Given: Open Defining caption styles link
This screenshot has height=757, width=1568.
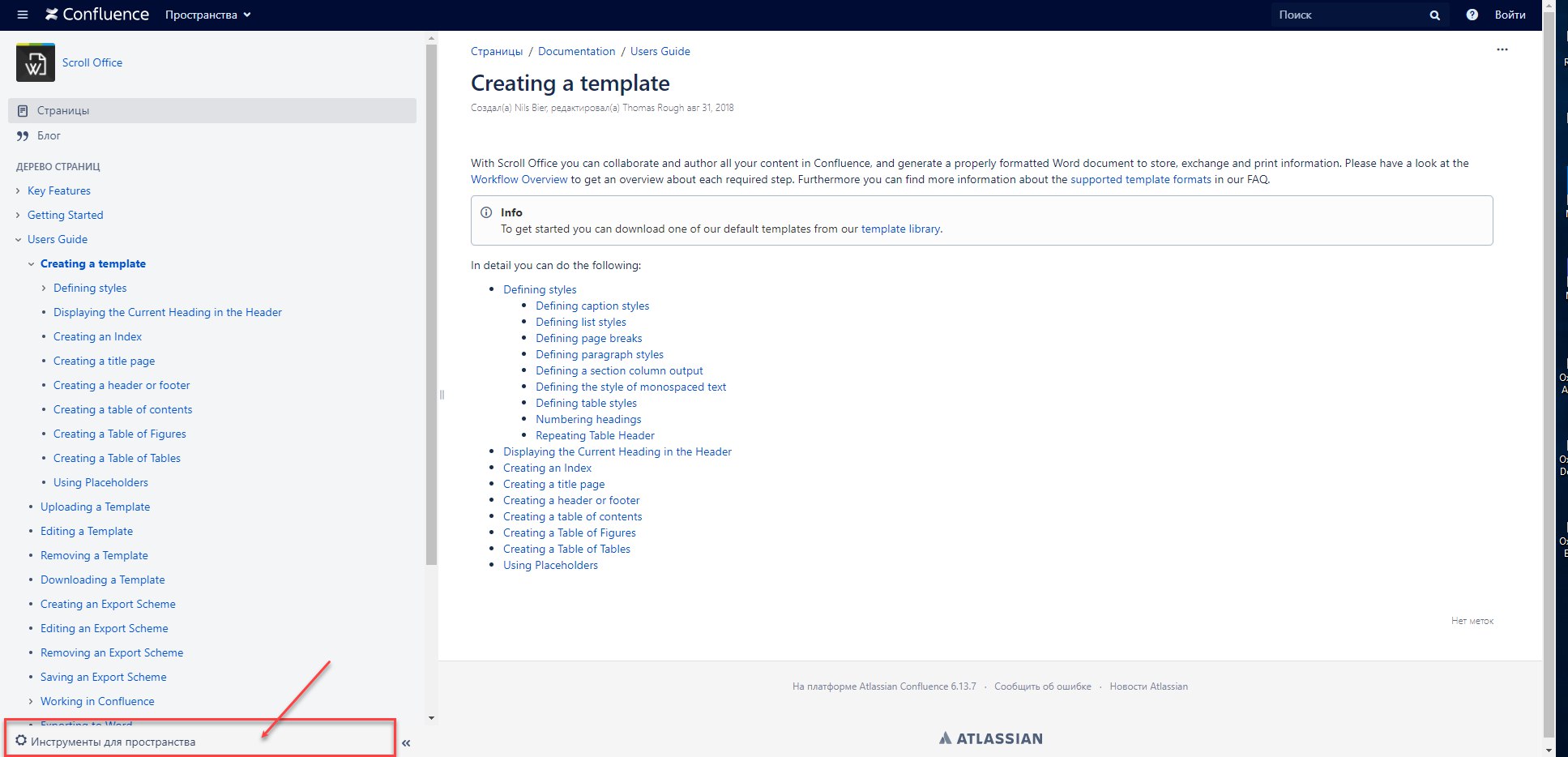Looking at the screenshot, I should click(592, 306).
